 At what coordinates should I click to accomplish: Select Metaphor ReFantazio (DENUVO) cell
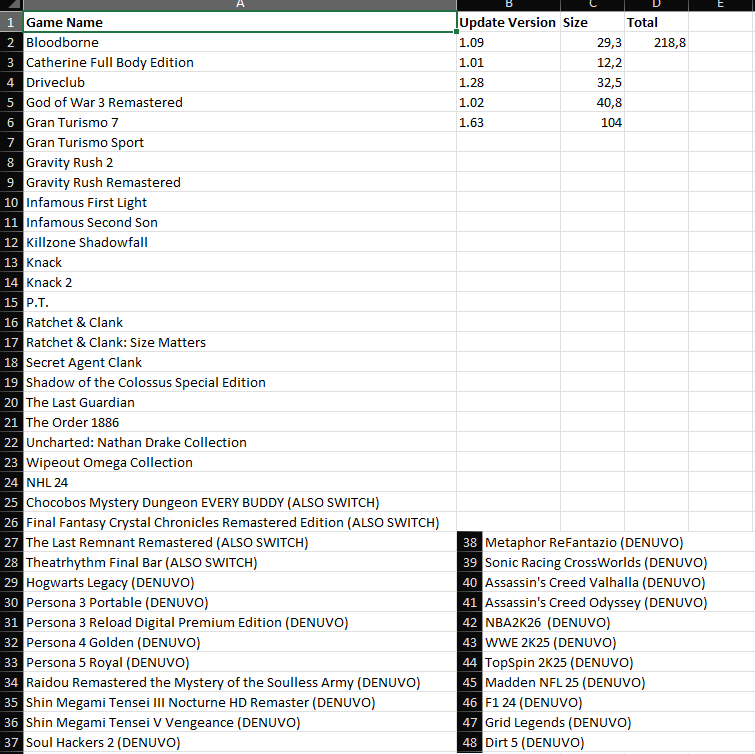pos(619,542)
